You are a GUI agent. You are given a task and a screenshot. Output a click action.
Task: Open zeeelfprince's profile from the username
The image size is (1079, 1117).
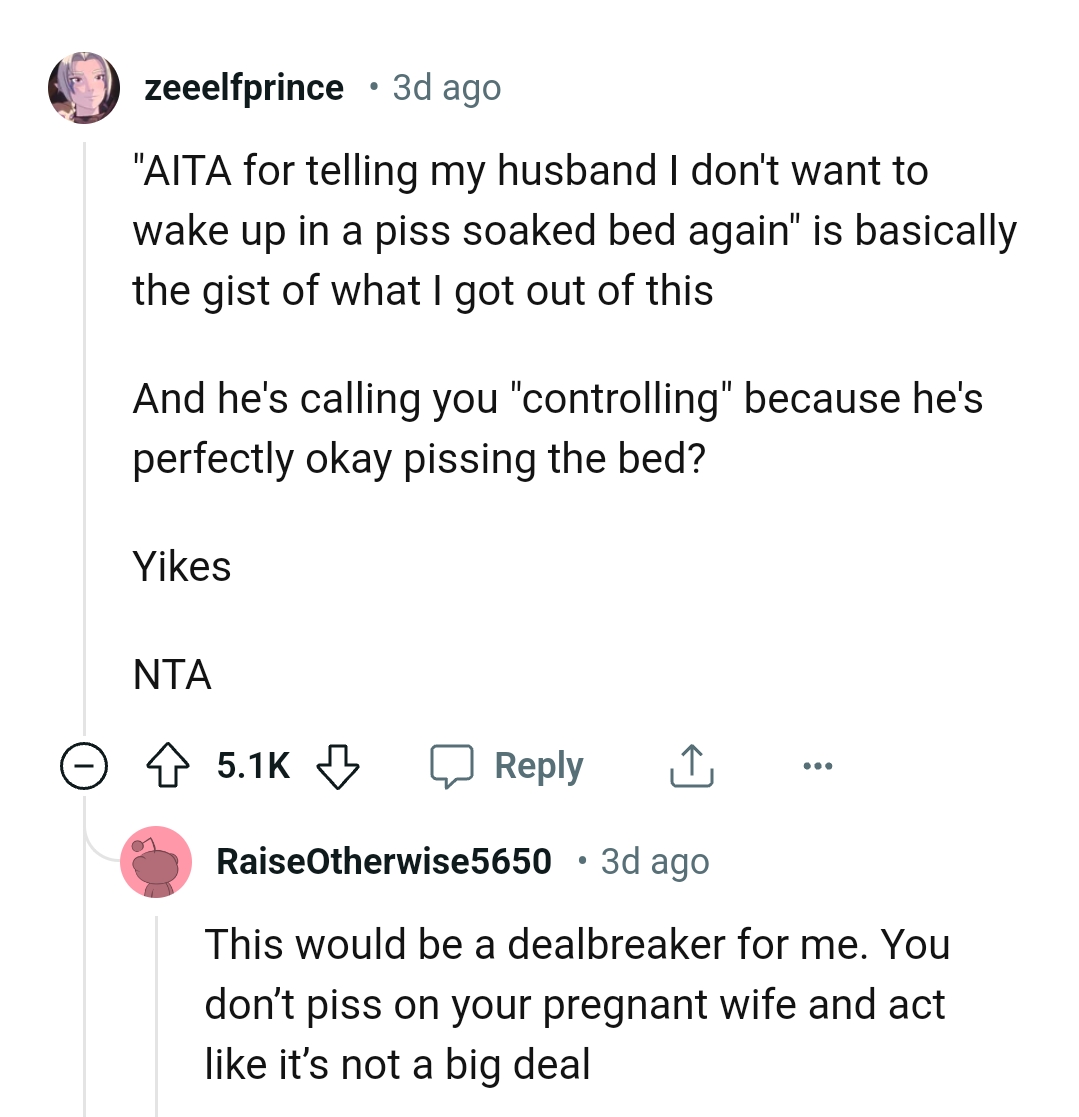point(244,87)
